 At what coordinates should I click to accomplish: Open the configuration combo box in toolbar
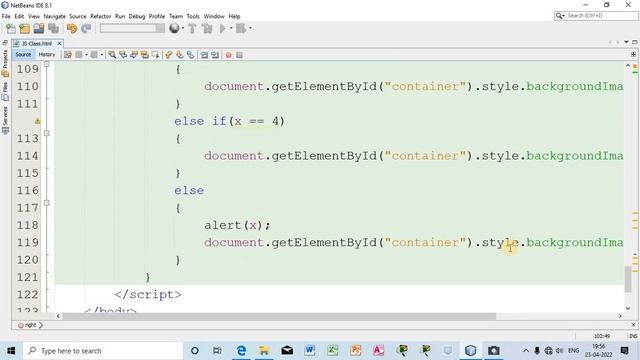(x=132, y=29)
